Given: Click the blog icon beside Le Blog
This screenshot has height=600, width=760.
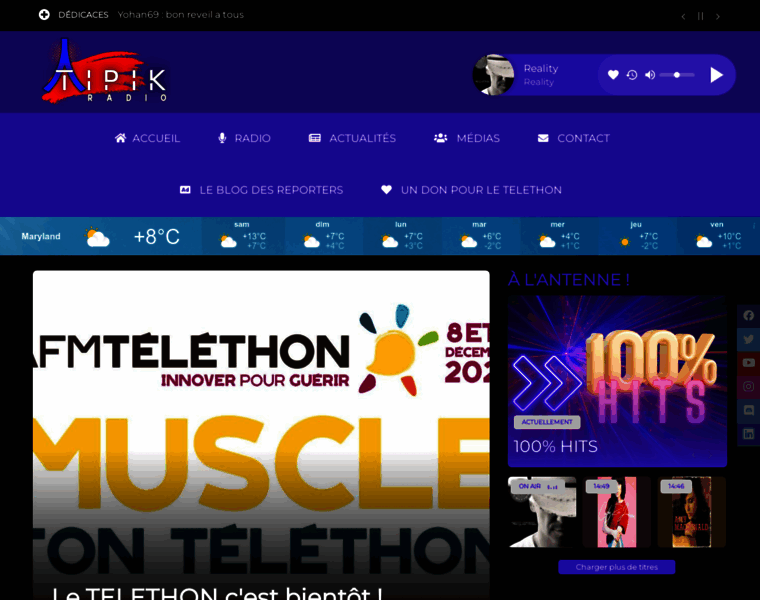Looking at the screenshot, I should [185, 190].
